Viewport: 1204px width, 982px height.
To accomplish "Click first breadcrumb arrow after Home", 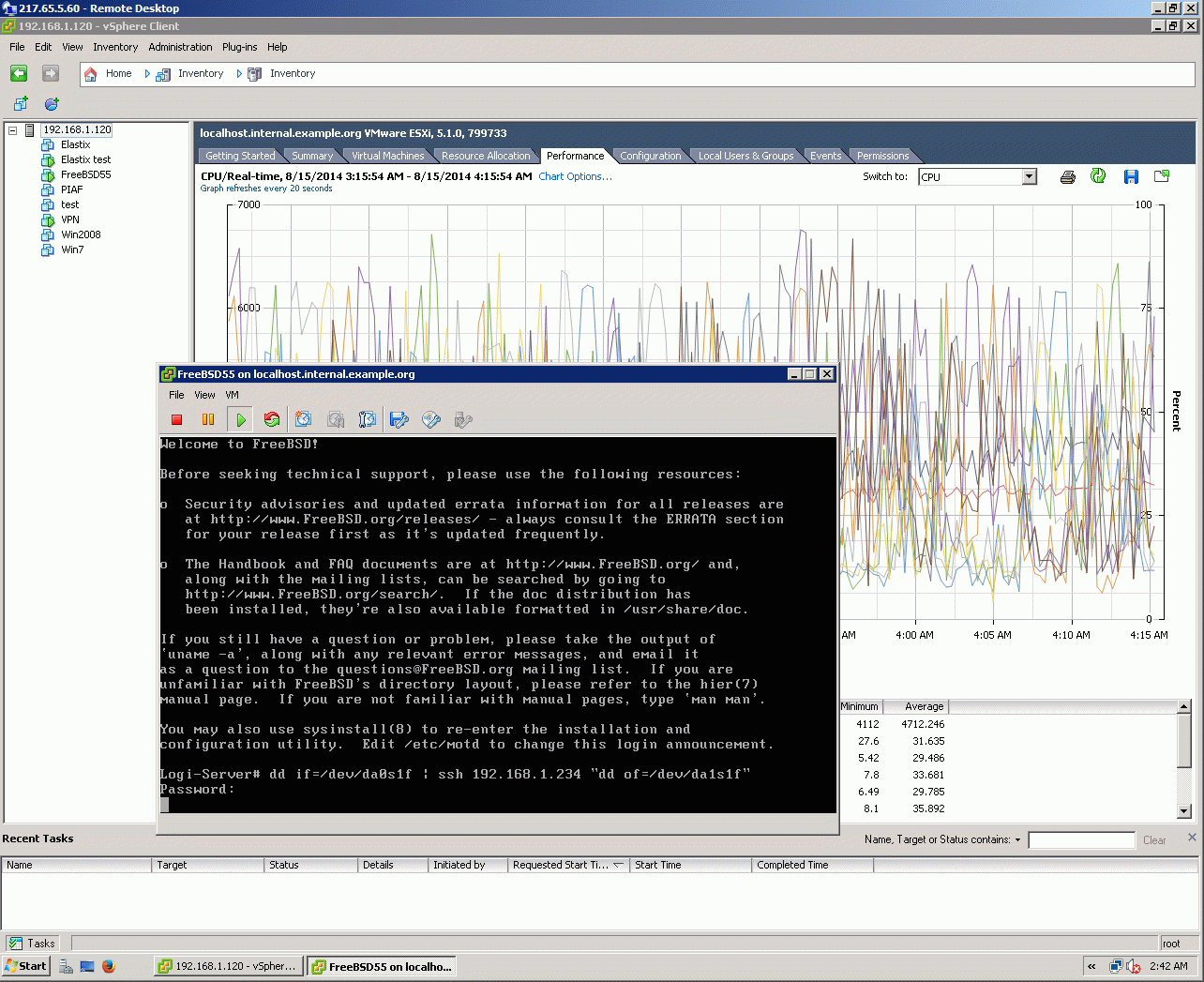I will click(x=147, y=74).
